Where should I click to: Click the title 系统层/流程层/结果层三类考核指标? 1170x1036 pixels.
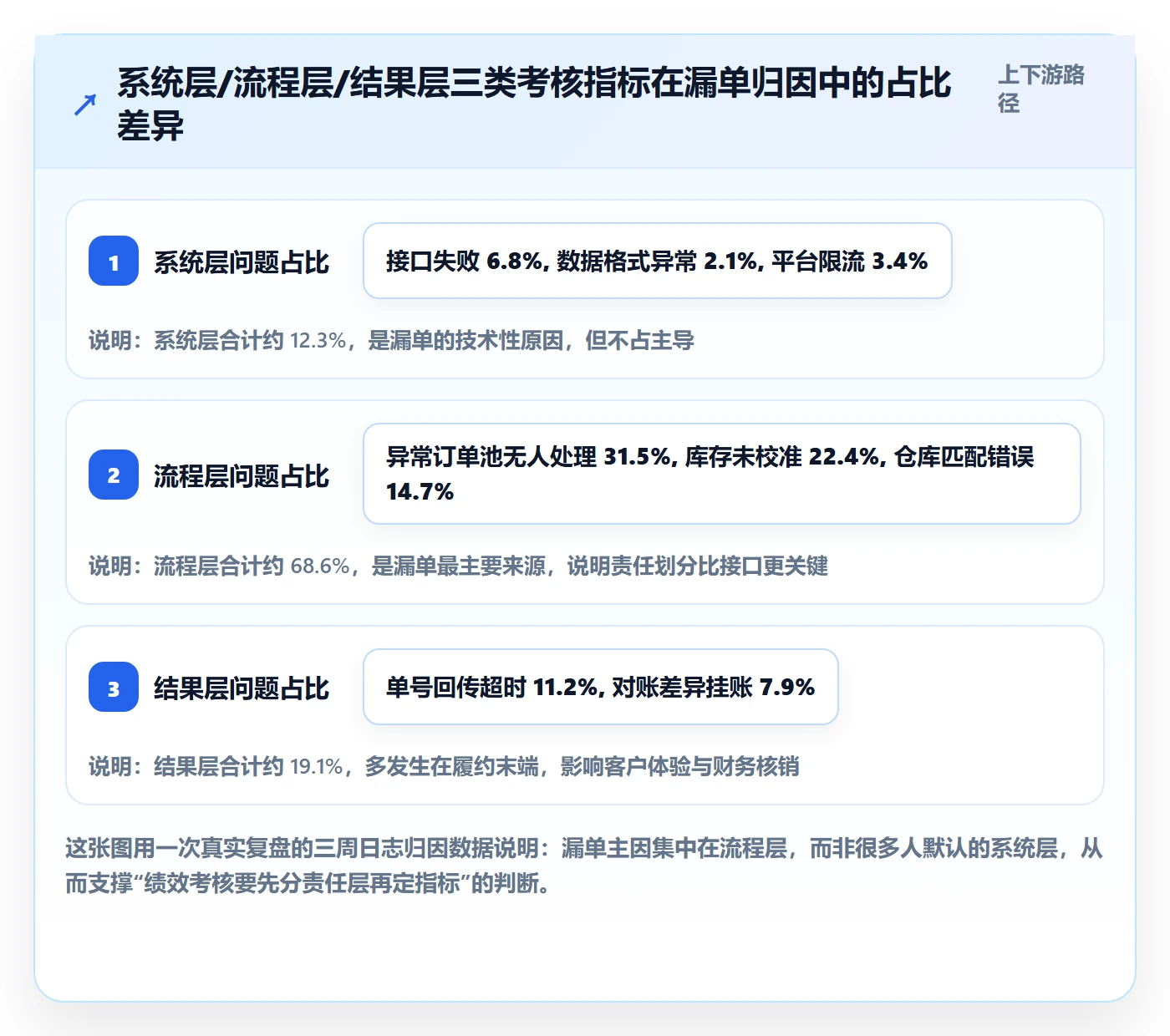click(534, 104)
